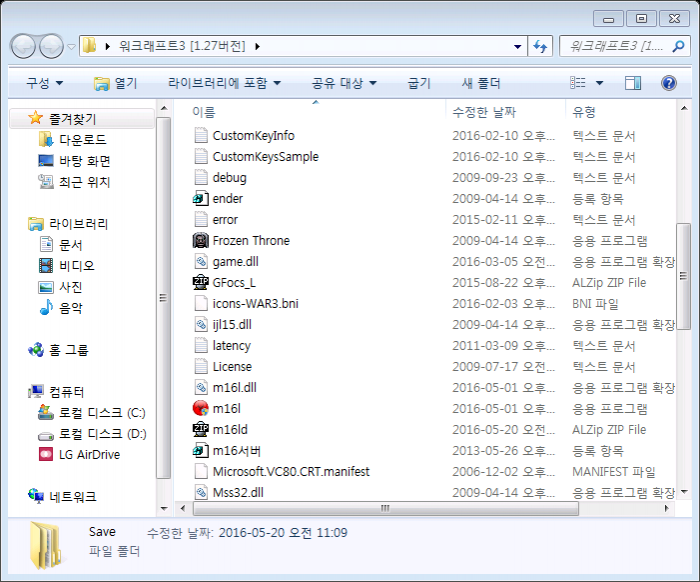Viewport: 700px width, 582px height.
Task: Open 문서 library in sidebar
Action: pos(61,245)
